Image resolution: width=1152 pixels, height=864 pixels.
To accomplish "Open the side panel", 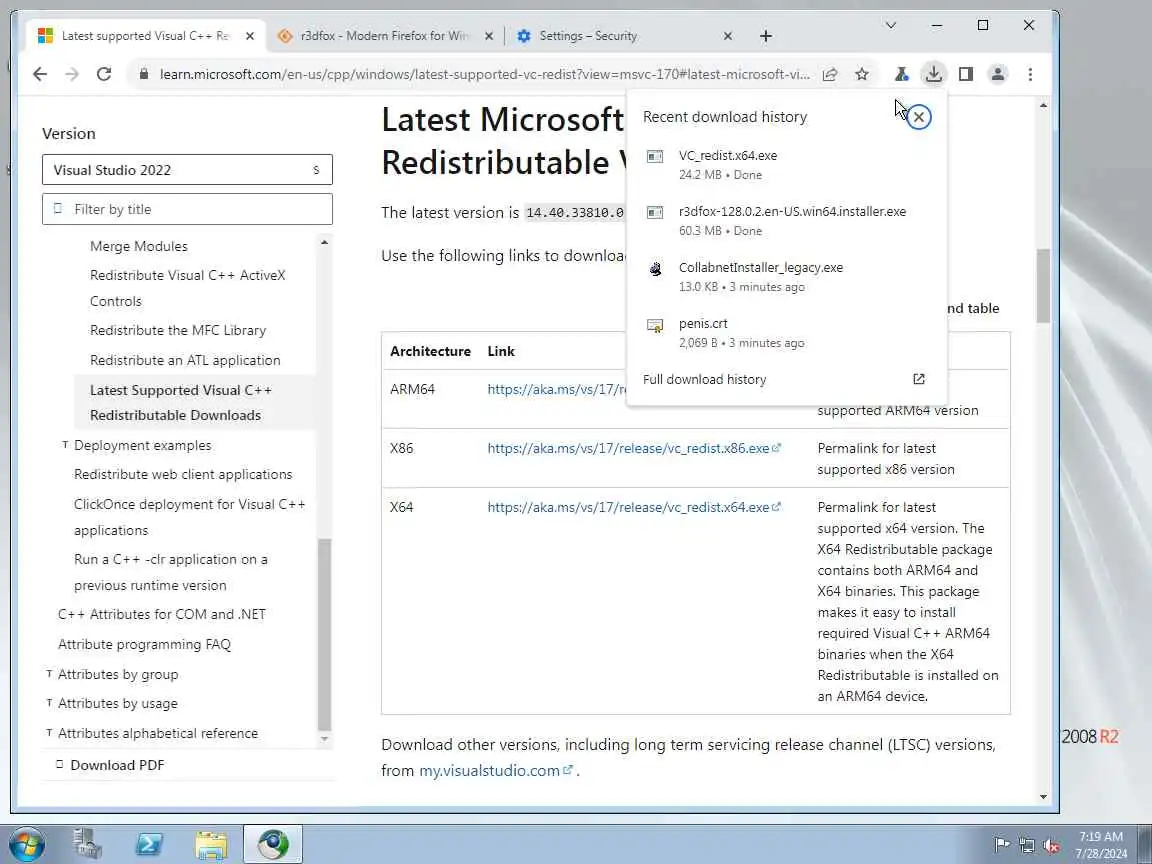I will coord(966,74).
